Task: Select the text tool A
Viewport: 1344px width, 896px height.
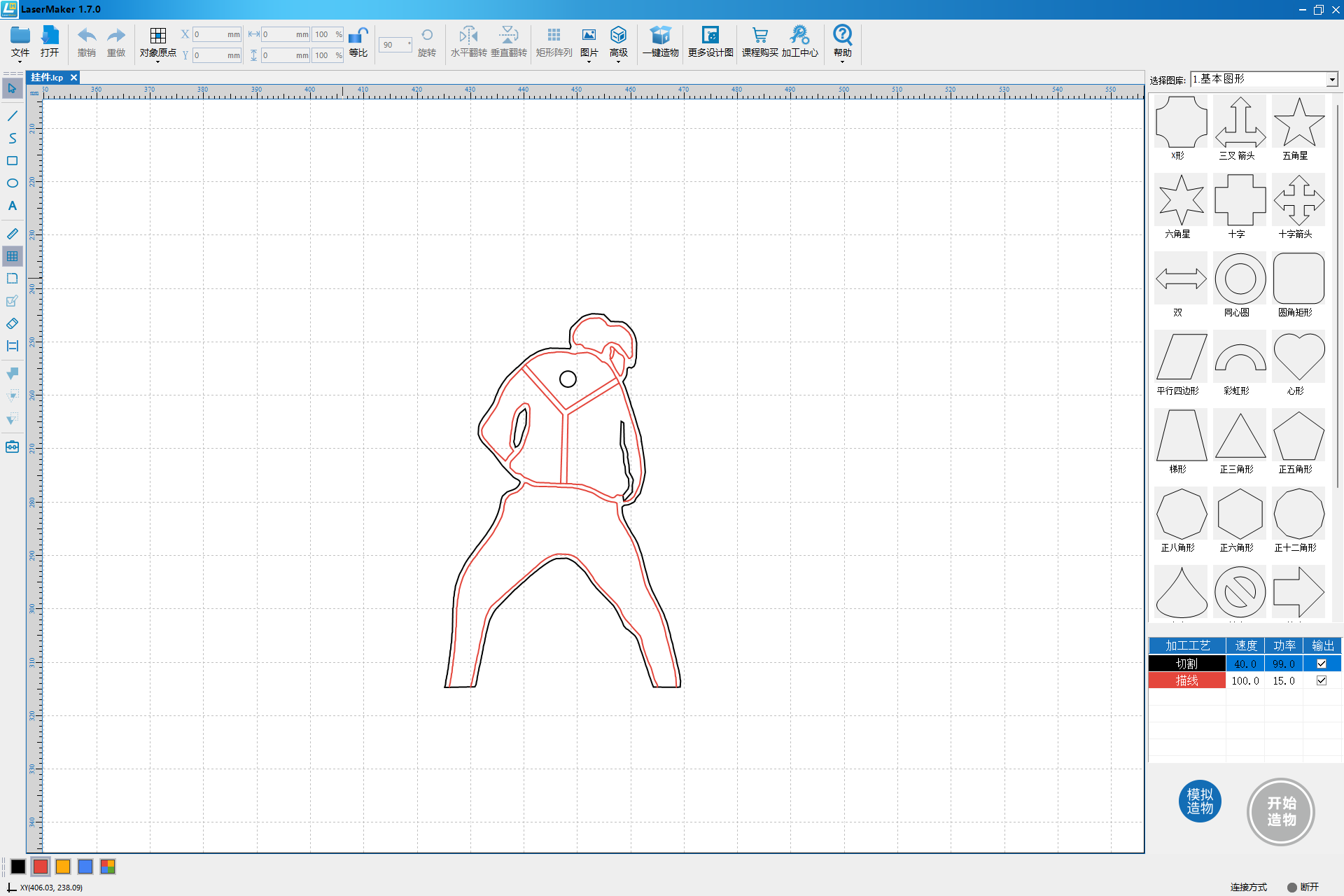Action: [13, 206]
